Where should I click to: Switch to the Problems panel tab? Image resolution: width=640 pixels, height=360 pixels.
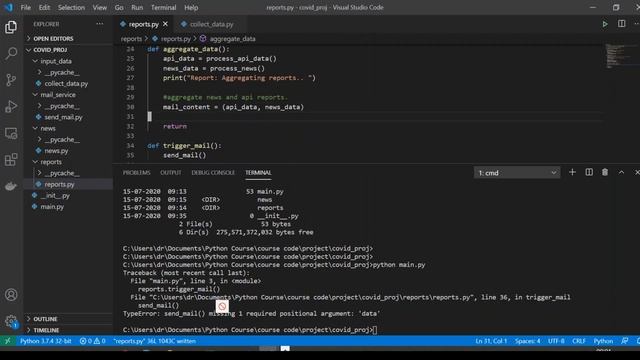click(136, 173)
